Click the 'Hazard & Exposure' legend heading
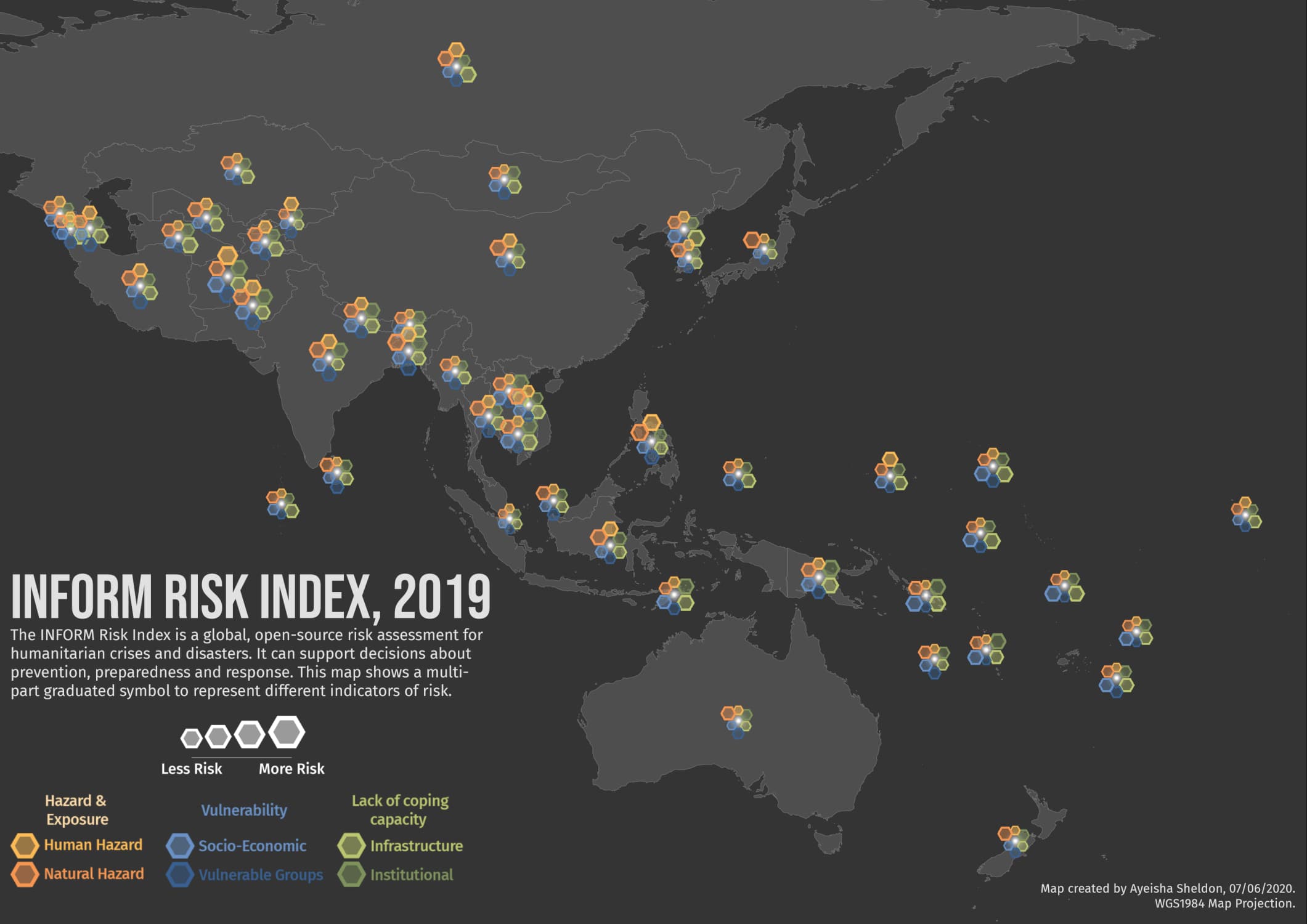The width and height of the screenshot is (1307, 924). click(x=76, y=810)
